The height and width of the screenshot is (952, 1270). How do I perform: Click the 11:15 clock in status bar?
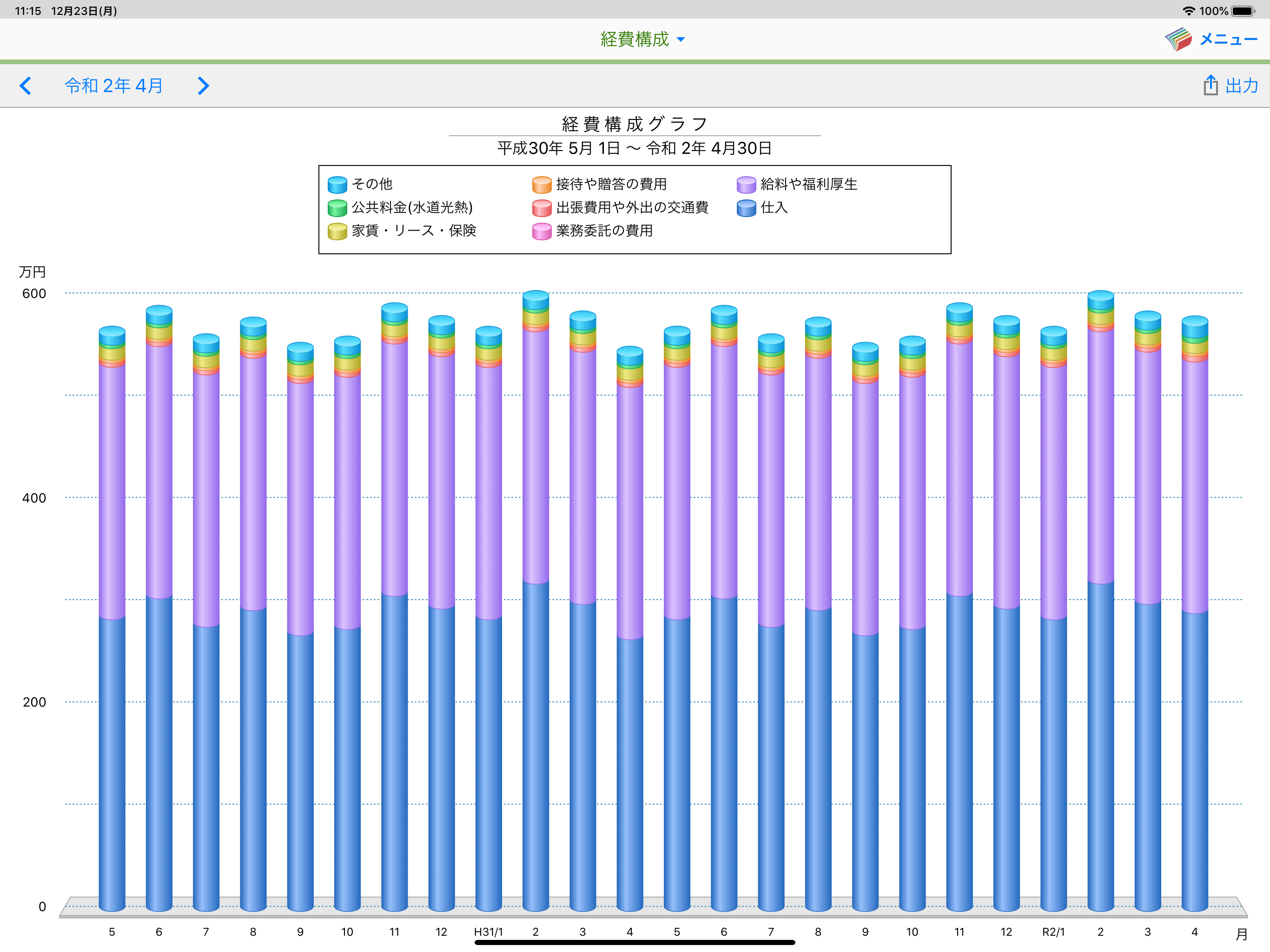point(27,11)
